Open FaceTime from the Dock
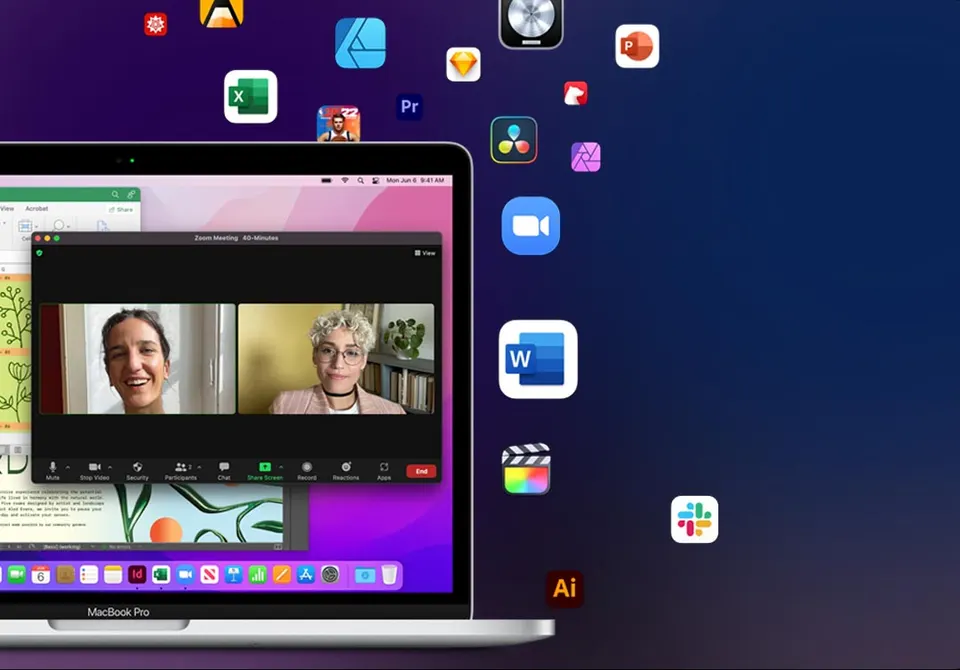The height and width of the screenshot is (670, 960). tap(17, 574)
